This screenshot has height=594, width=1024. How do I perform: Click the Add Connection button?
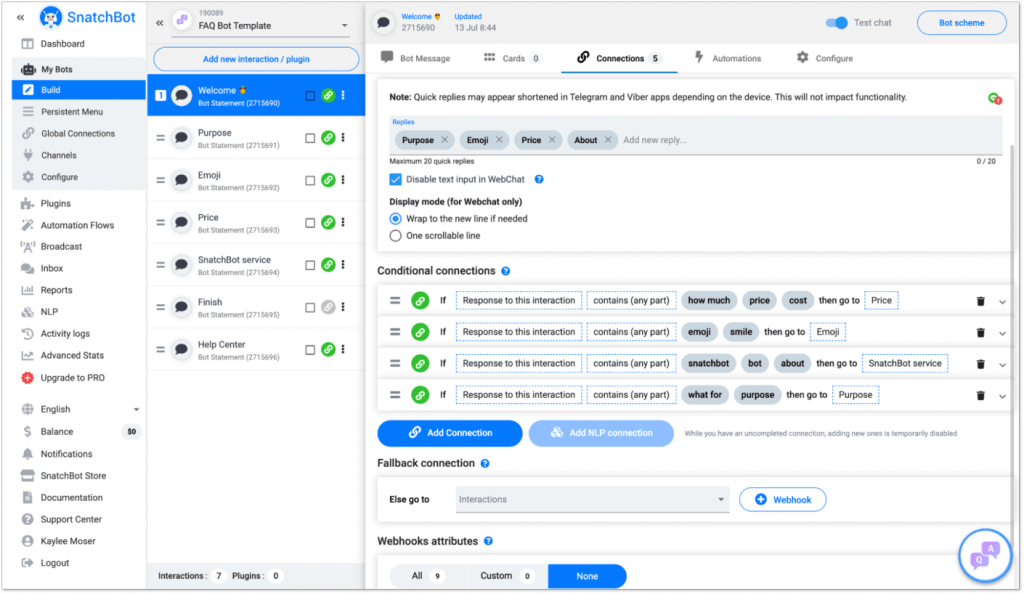449,433
